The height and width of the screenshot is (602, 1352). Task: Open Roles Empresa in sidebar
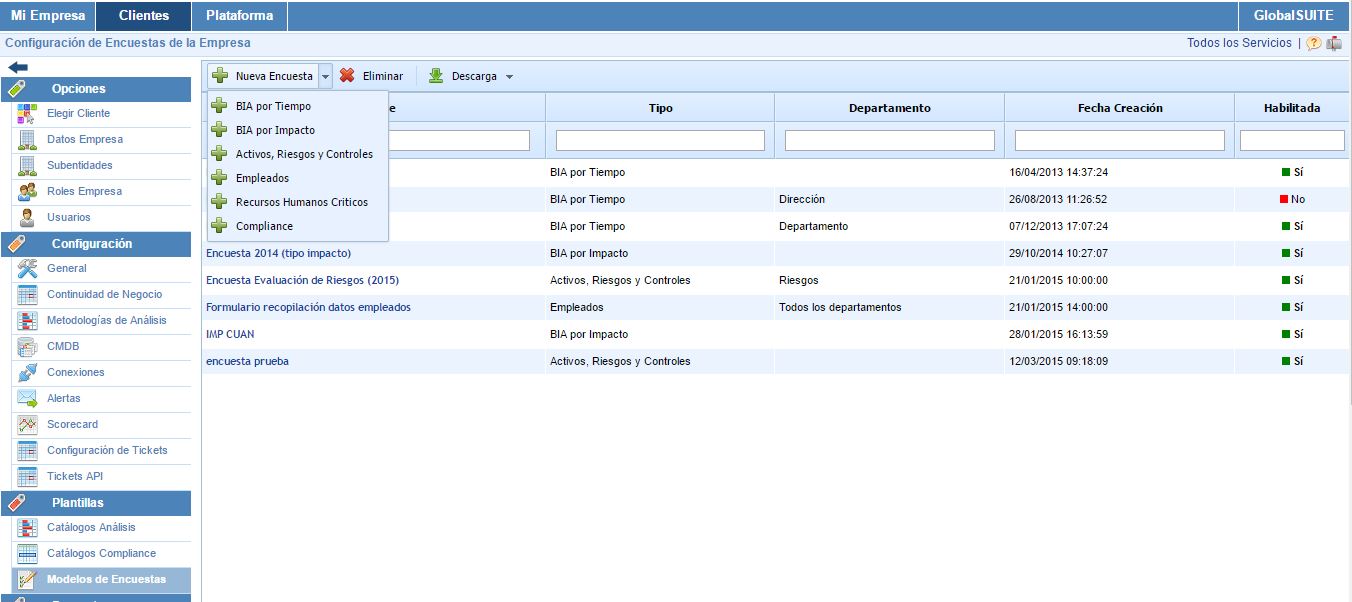point(84,192)
